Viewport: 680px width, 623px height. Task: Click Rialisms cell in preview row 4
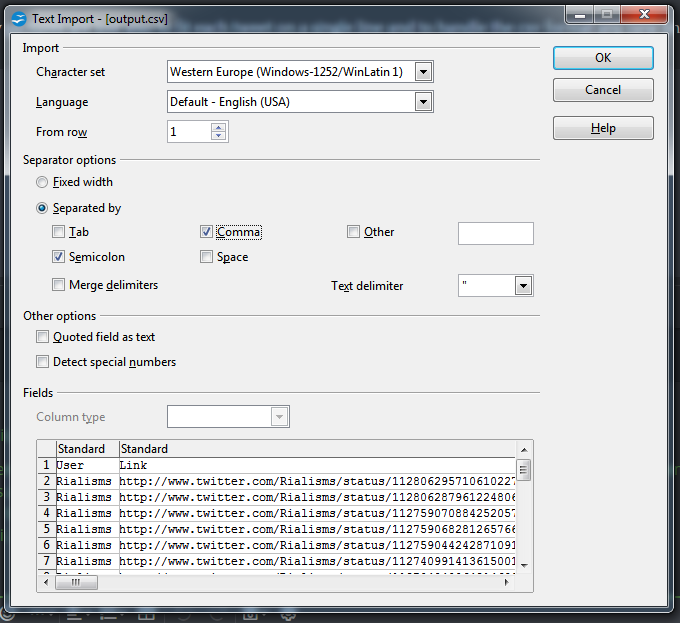point(88,514)
